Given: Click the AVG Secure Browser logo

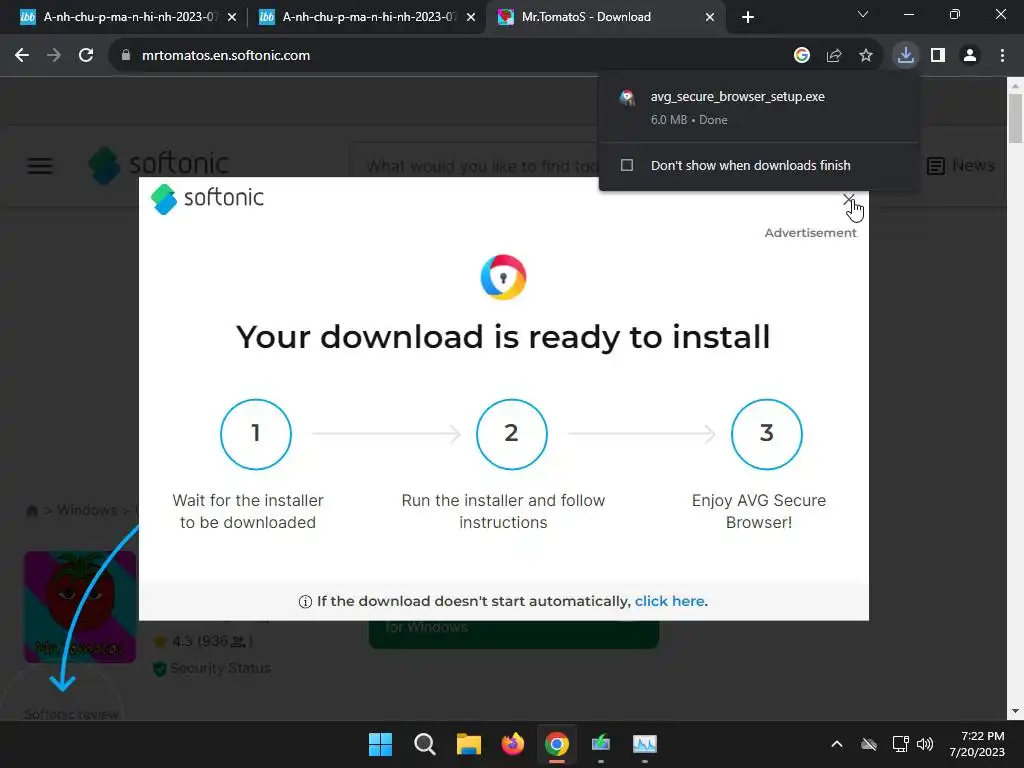Looking at the screenshot, I should pos(503,278).
